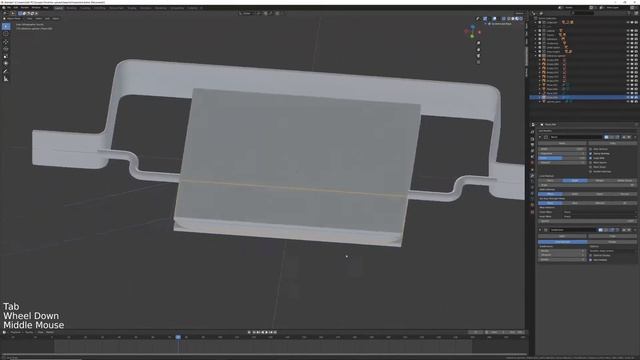
Task: Open Inner Miter dropdown
Action: [x=599, y=216]
